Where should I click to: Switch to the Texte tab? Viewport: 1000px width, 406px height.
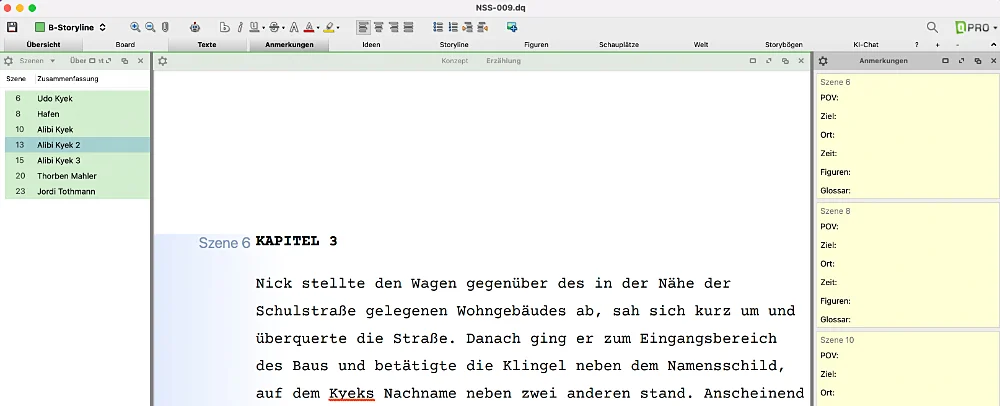point(207,45)
